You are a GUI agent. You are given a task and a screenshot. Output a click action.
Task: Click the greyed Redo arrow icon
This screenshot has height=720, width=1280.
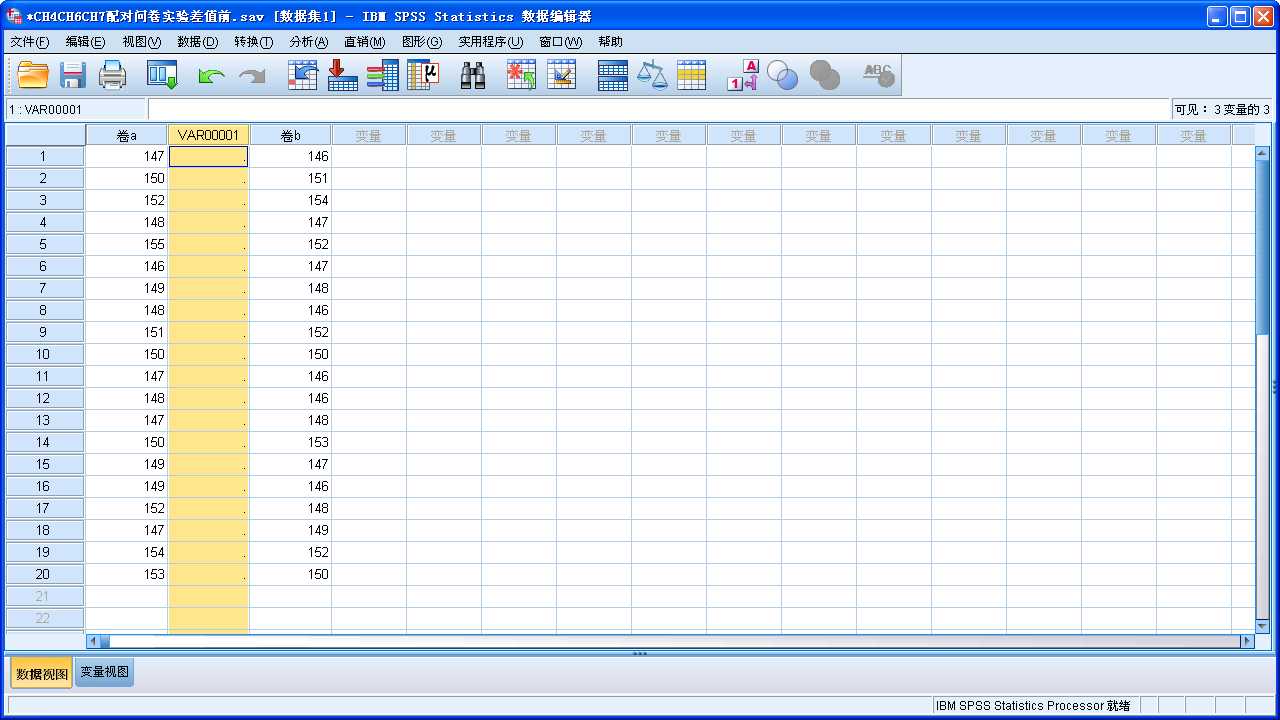tap(252, 76)
